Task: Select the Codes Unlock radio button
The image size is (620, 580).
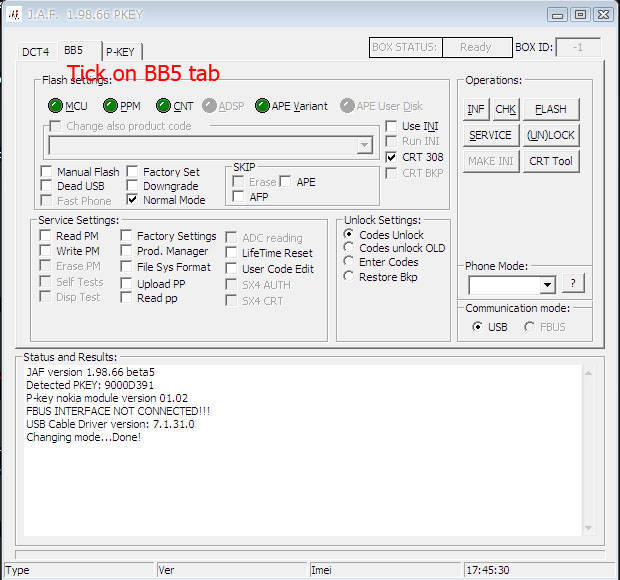Action: point(348,234)
